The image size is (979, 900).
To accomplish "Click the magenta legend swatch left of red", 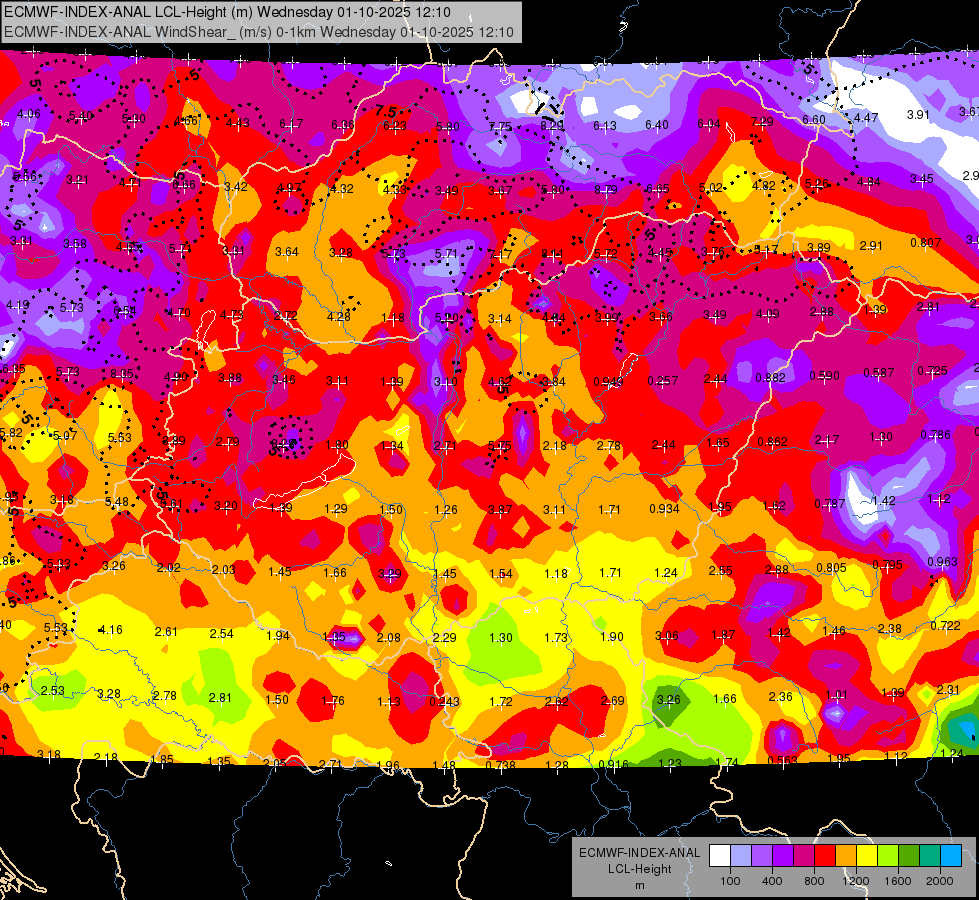I will tap(804, 856).
